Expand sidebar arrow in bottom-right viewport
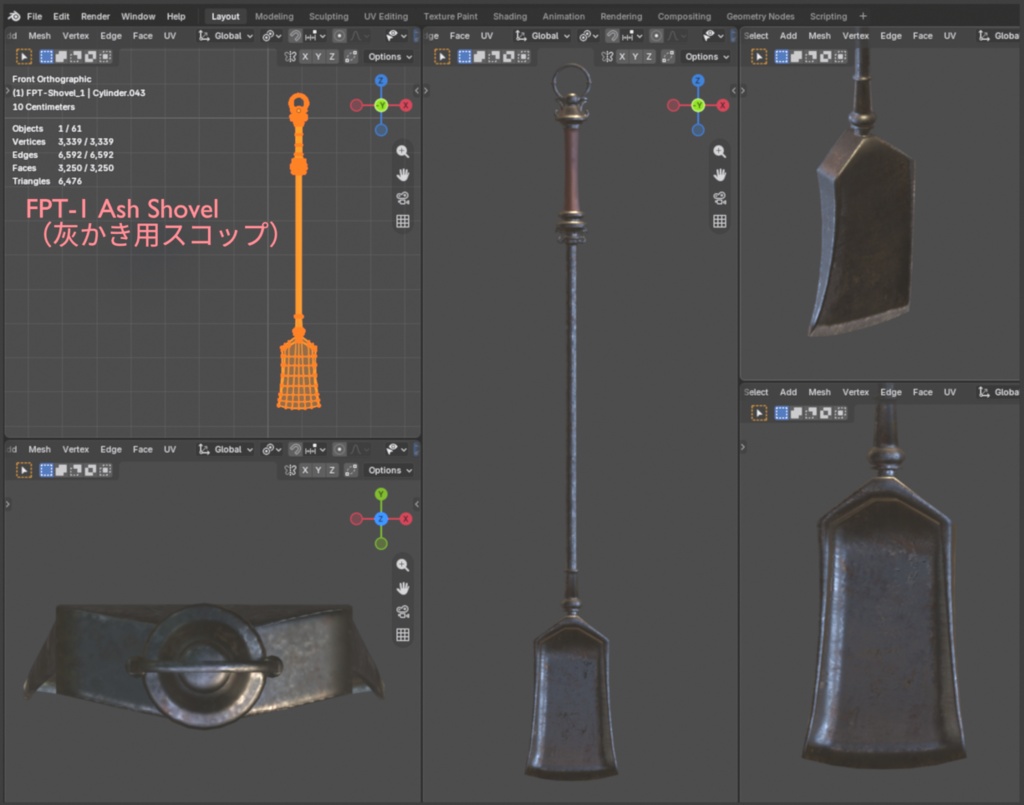 743,447
